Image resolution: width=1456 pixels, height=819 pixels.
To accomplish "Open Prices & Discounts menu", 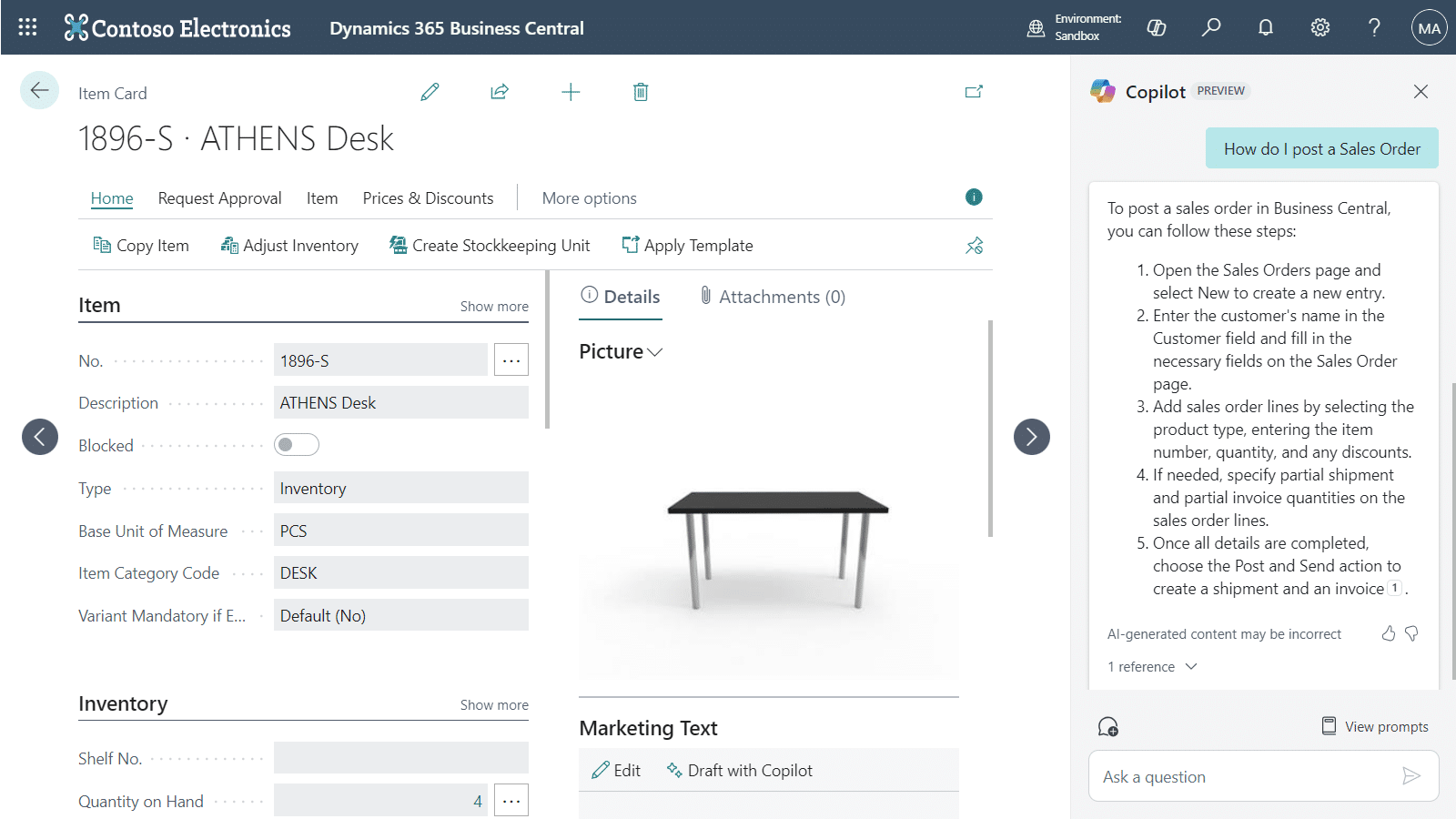I will pyautogui.click(x=428, y=198).
